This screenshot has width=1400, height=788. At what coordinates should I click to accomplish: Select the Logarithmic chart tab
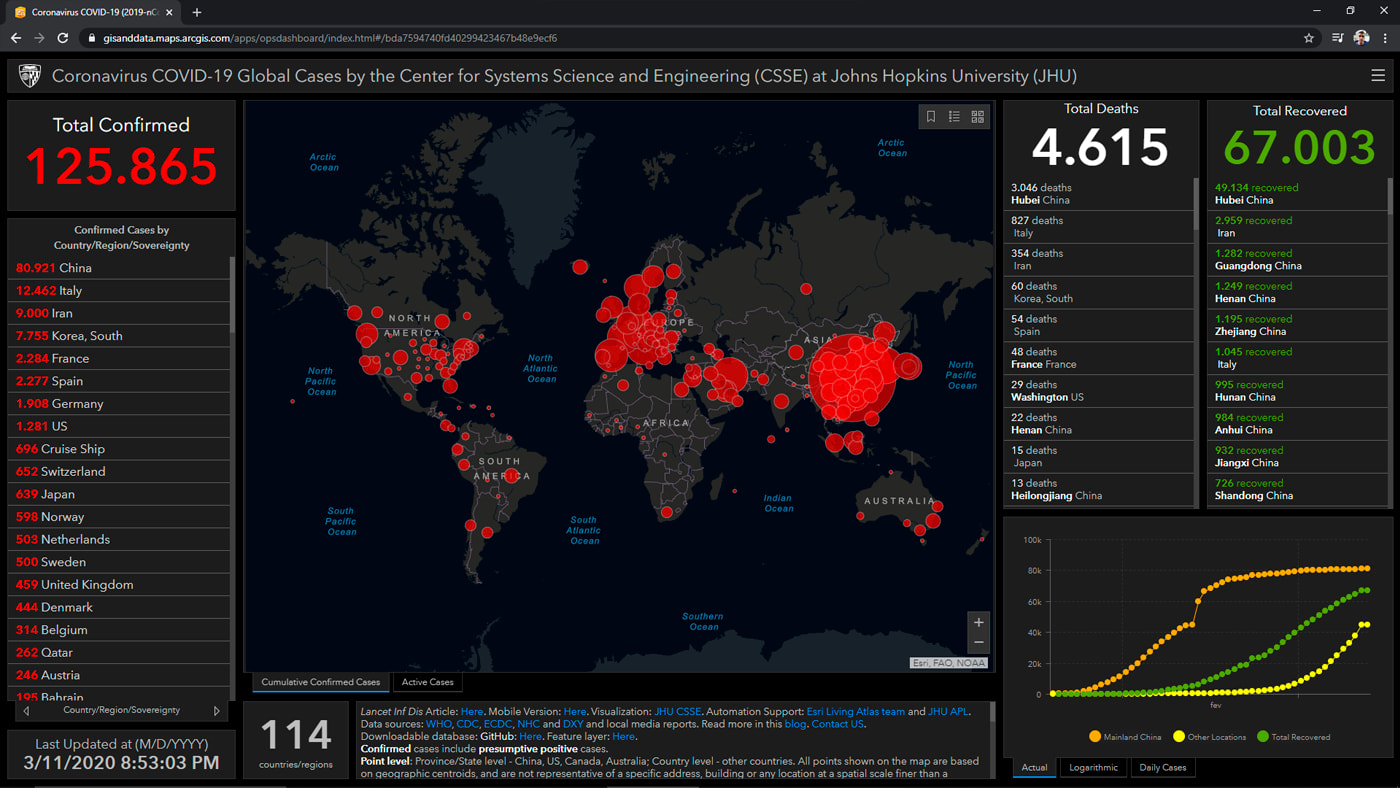(x=1093, y=768)
